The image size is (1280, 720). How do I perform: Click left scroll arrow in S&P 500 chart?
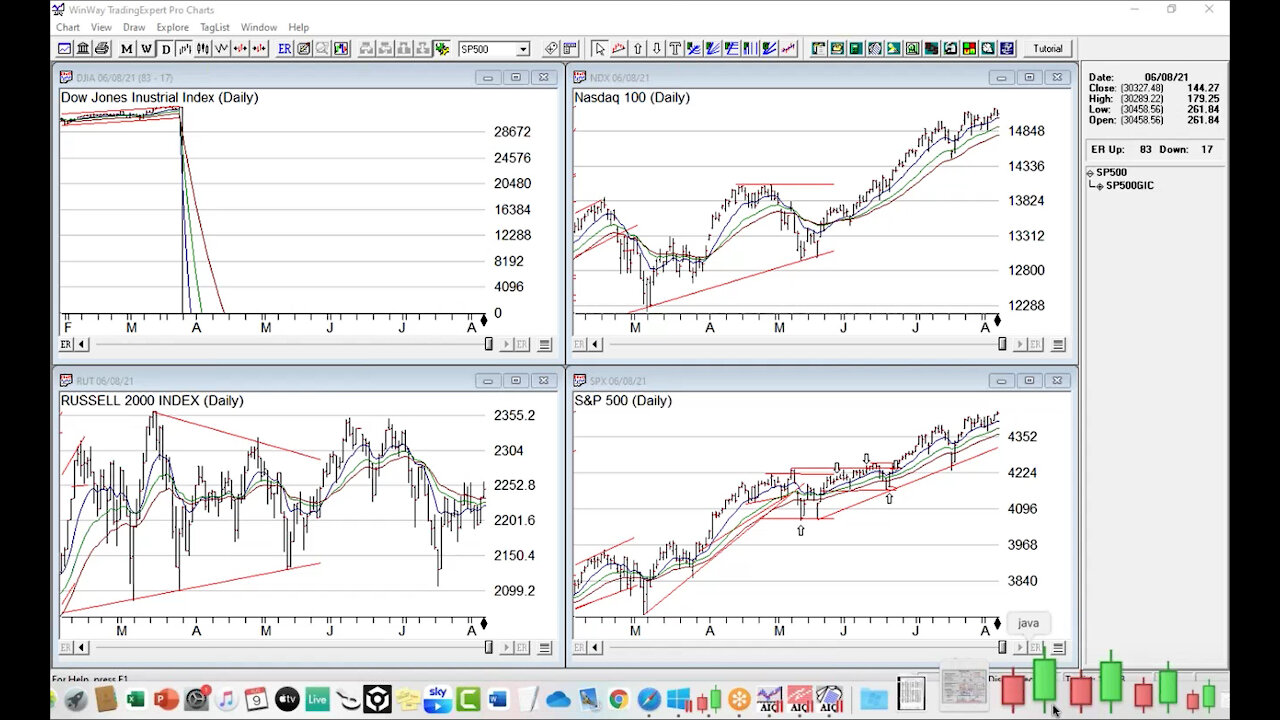coord(594,648)
